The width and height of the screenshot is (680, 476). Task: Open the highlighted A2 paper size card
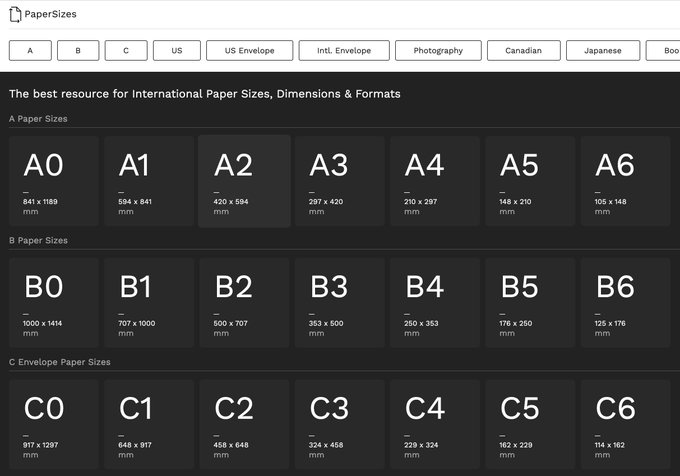pyautogui.click(x=244, y=181)
